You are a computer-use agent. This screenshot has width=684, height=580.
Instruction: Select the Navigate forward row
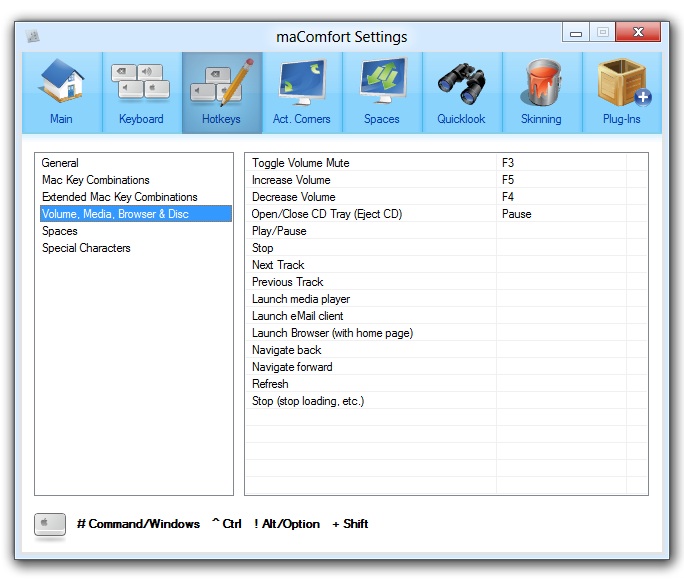446,367
